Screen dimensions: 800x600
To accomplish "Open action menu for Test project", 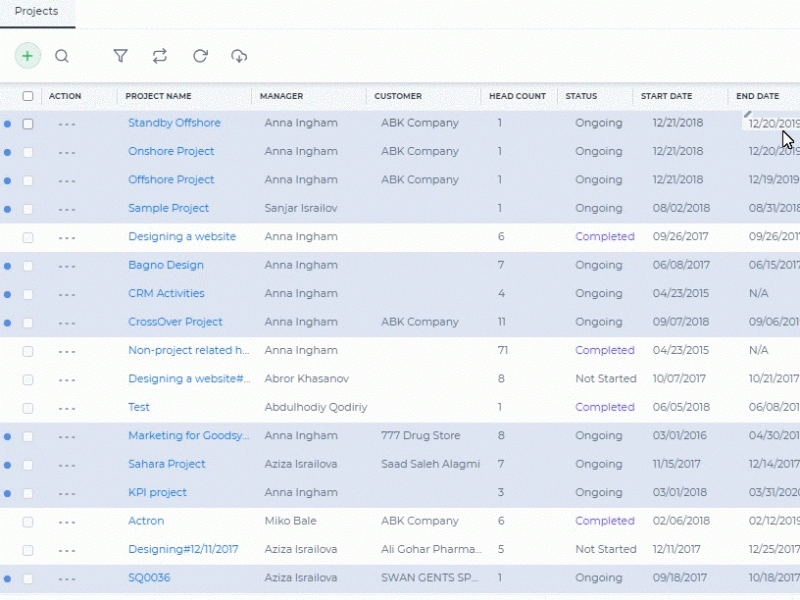I will tap(67, 409).
